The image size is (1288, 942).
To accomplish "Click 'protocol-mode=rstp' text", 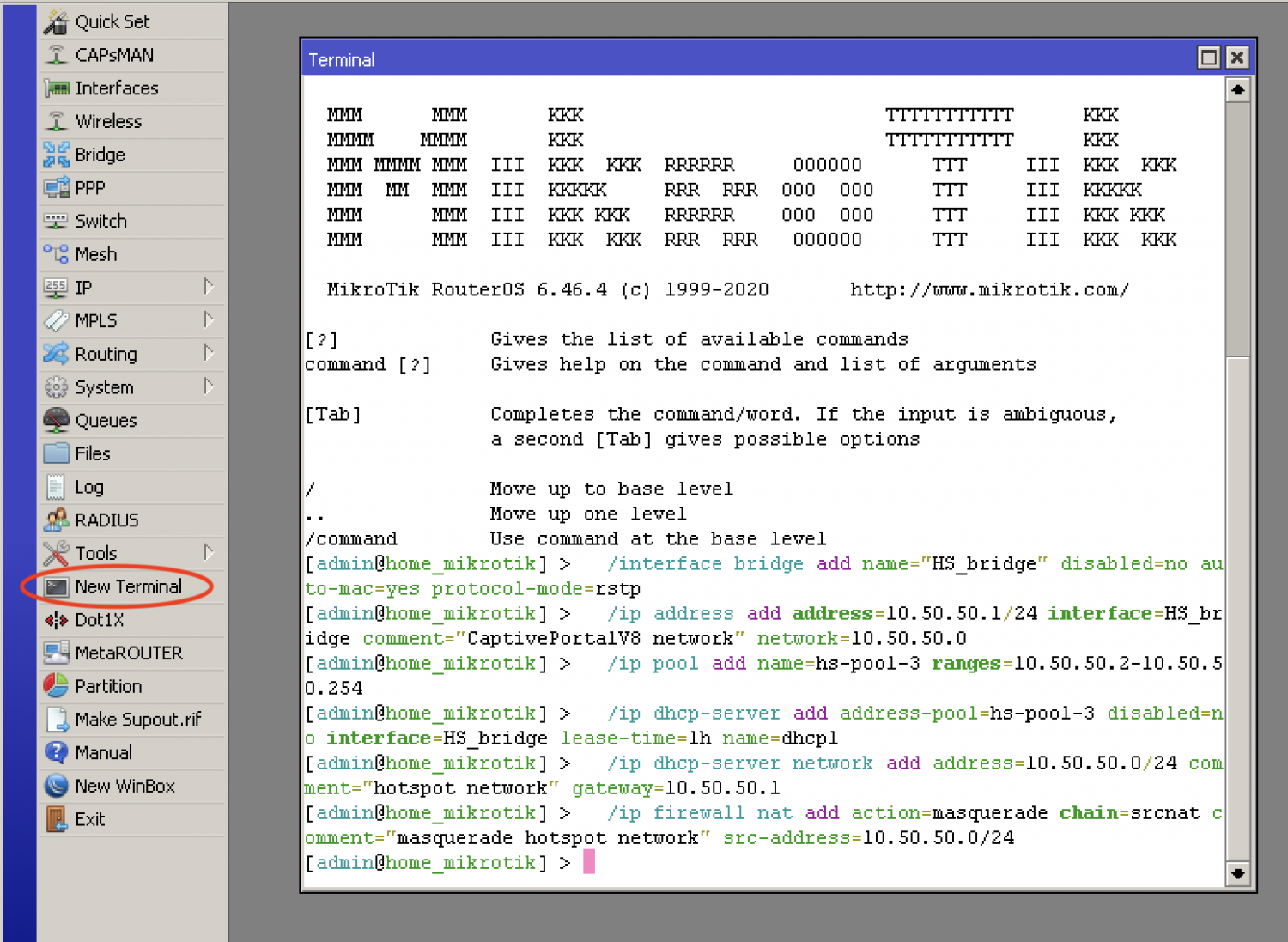I will pos(536,589).
